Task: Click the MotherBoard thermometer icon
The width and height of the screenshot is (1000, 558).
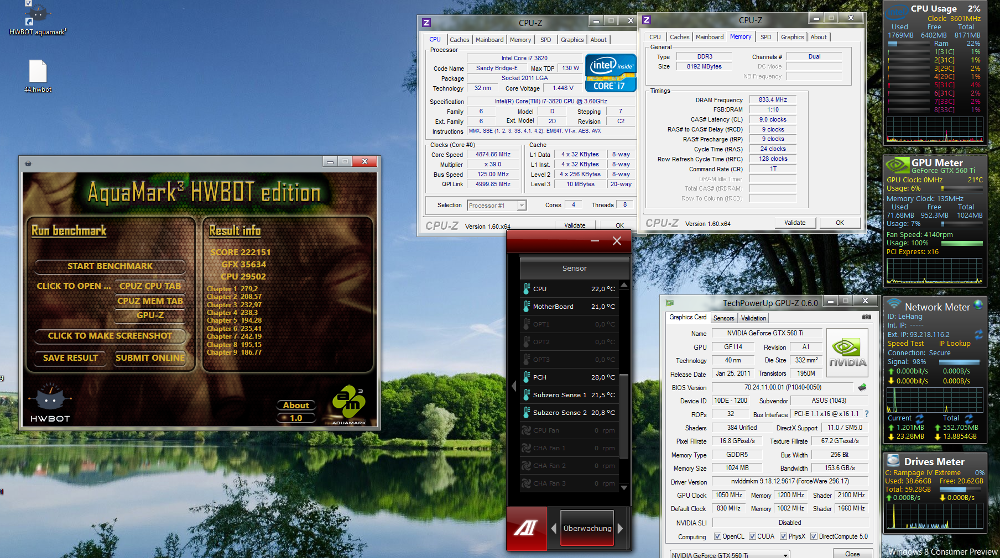Action: pos(526,307)
